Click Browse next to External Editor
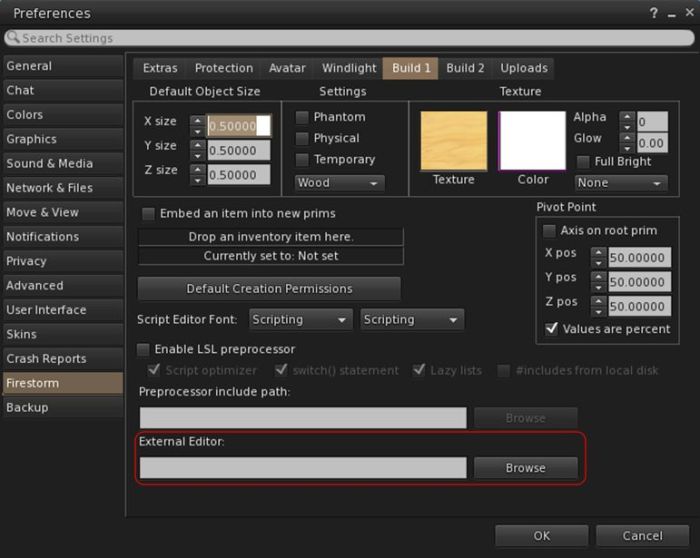 pos(525,468)
